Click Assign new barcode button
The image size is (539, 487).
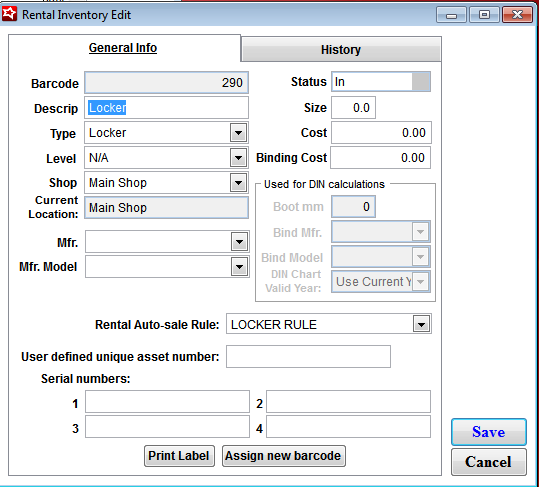284,456
